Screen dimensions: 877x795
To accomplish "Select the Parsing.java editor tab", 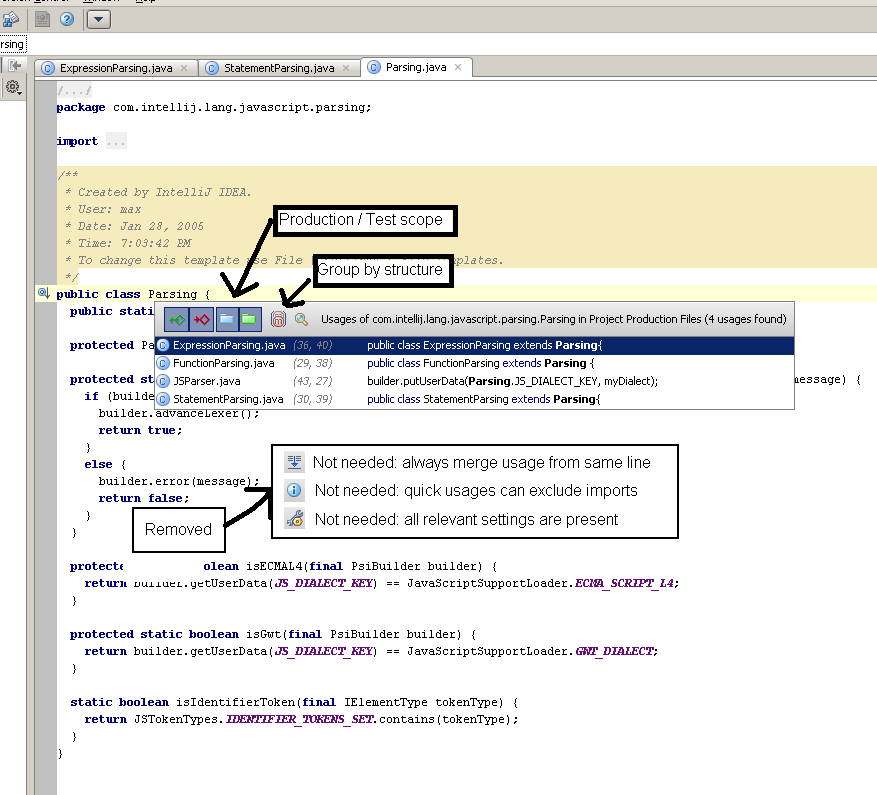I will (416, 67).
